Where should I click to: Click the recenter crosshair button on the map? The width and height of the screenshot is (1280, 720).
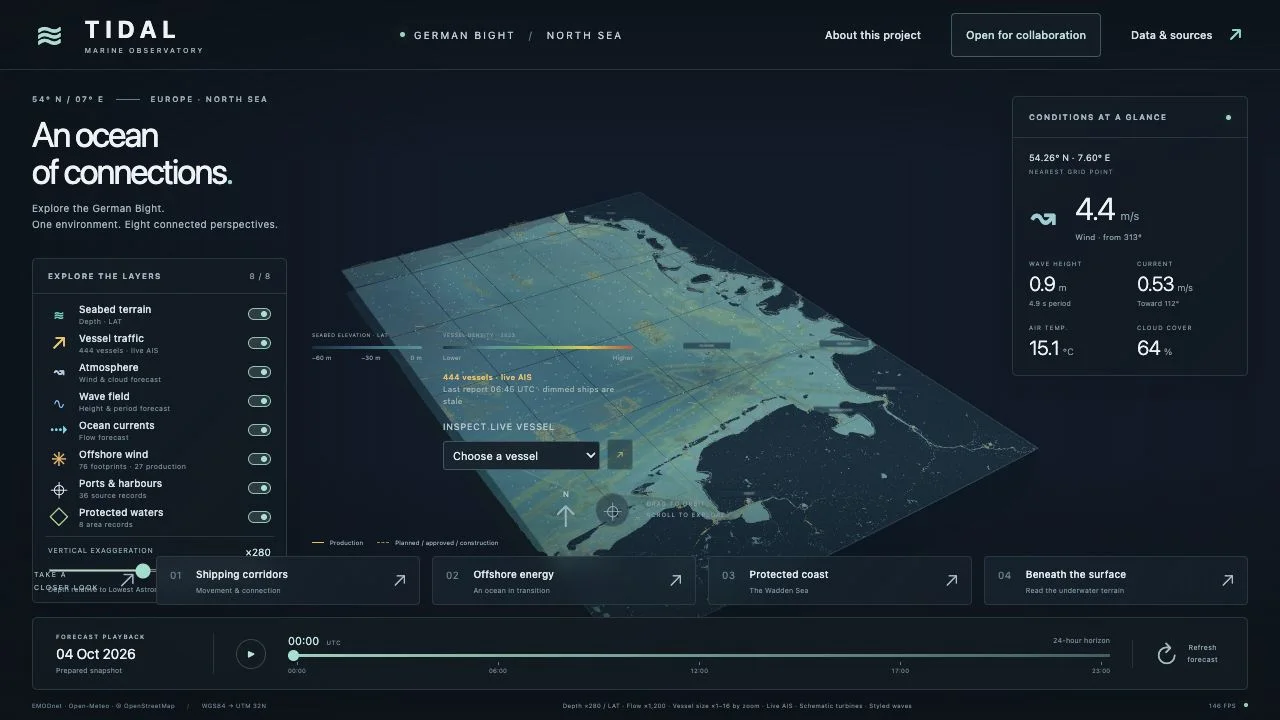pyautogui.click(x=612, y=511)
